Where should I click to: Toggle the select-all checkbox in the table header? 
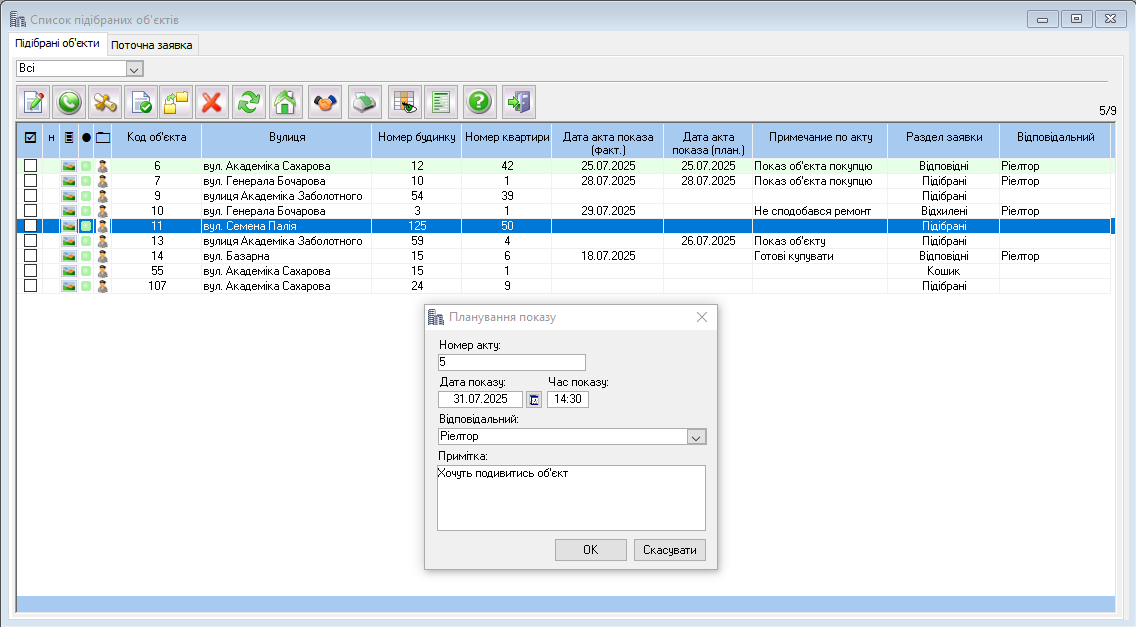[x=30, y=137]
